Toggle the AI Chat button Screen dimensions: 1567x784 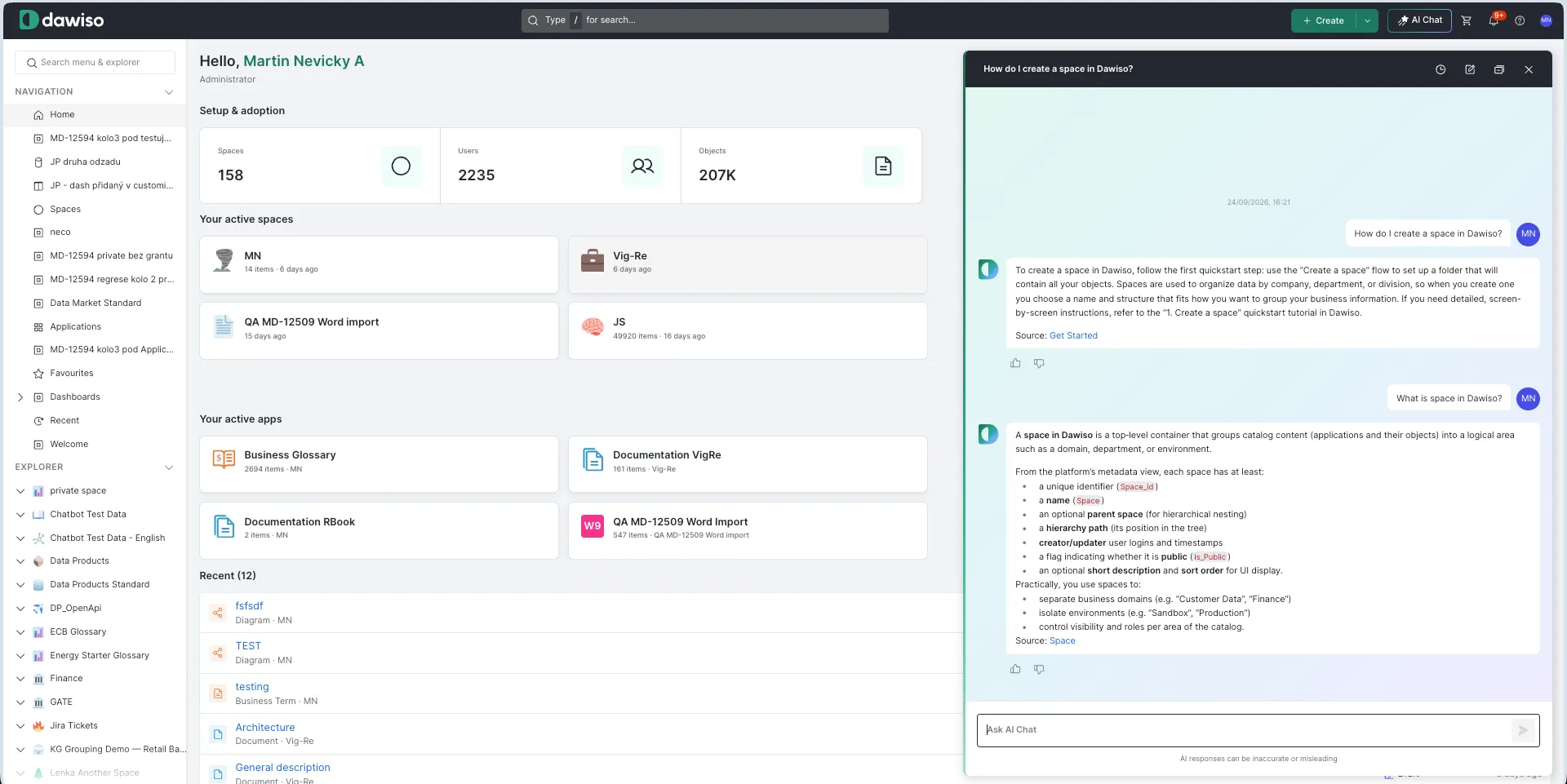pos(1419,20)
